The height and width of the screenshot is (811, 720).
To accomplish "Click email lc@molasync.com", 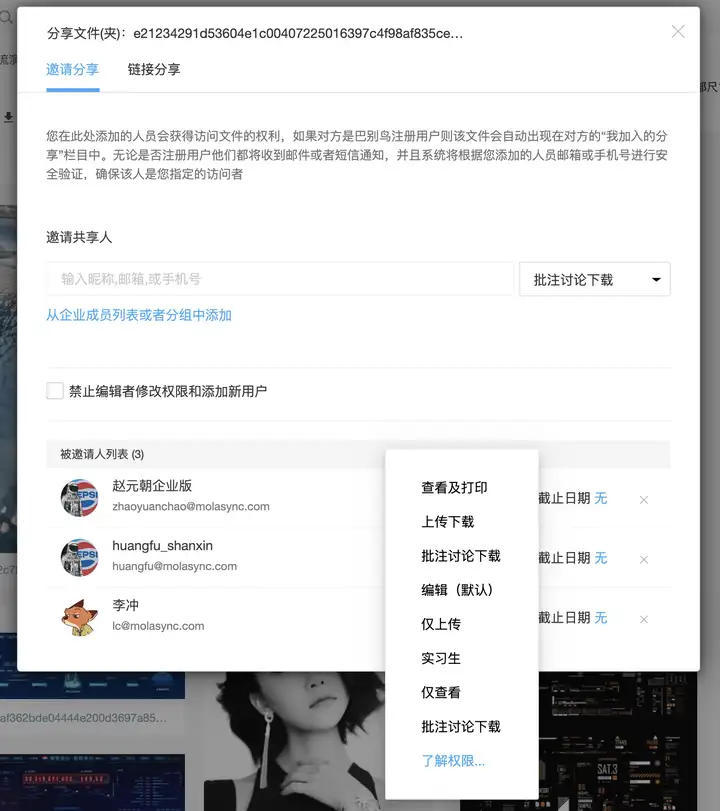I will click(158, 626).
